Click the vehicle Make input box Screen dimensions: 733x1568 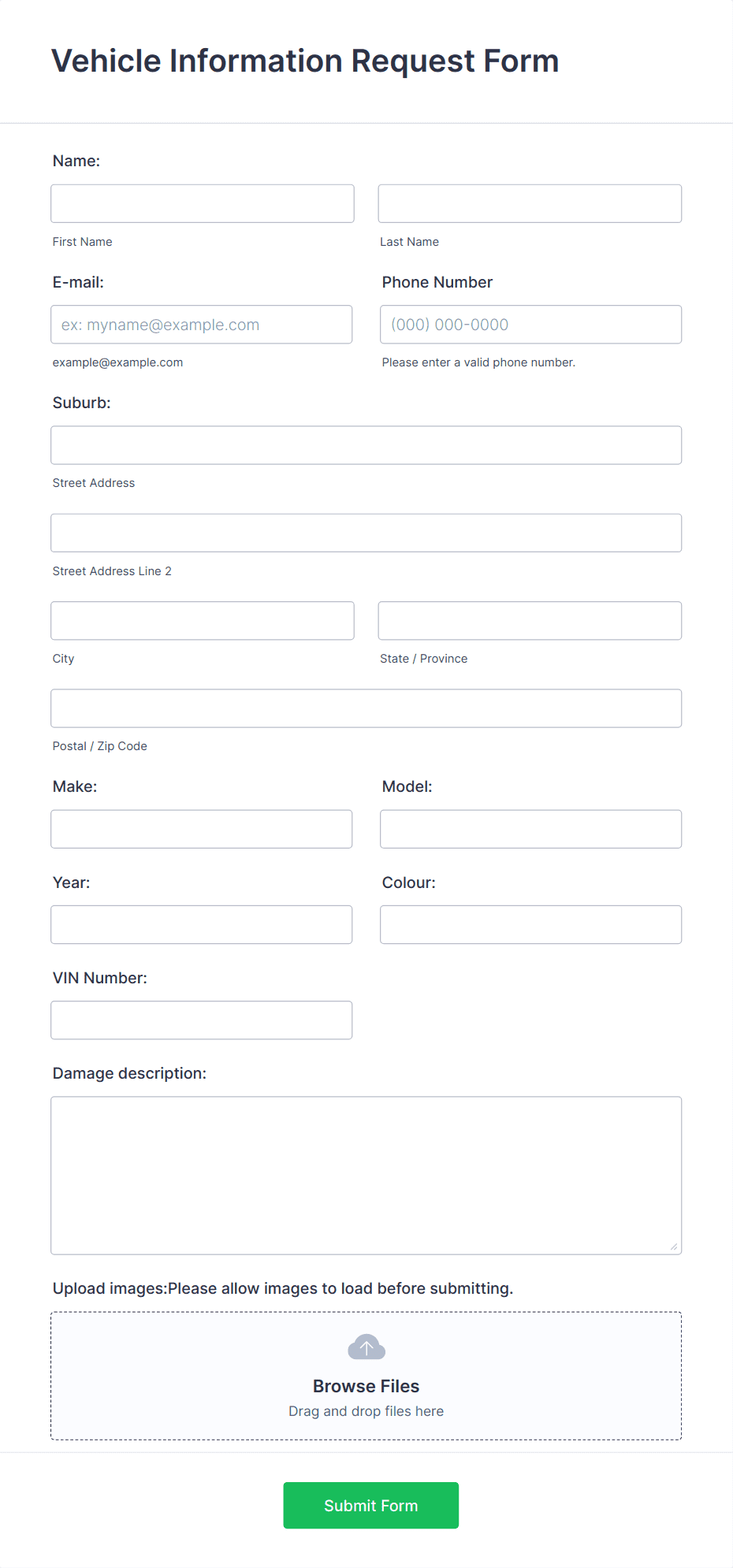pos(202,829)
